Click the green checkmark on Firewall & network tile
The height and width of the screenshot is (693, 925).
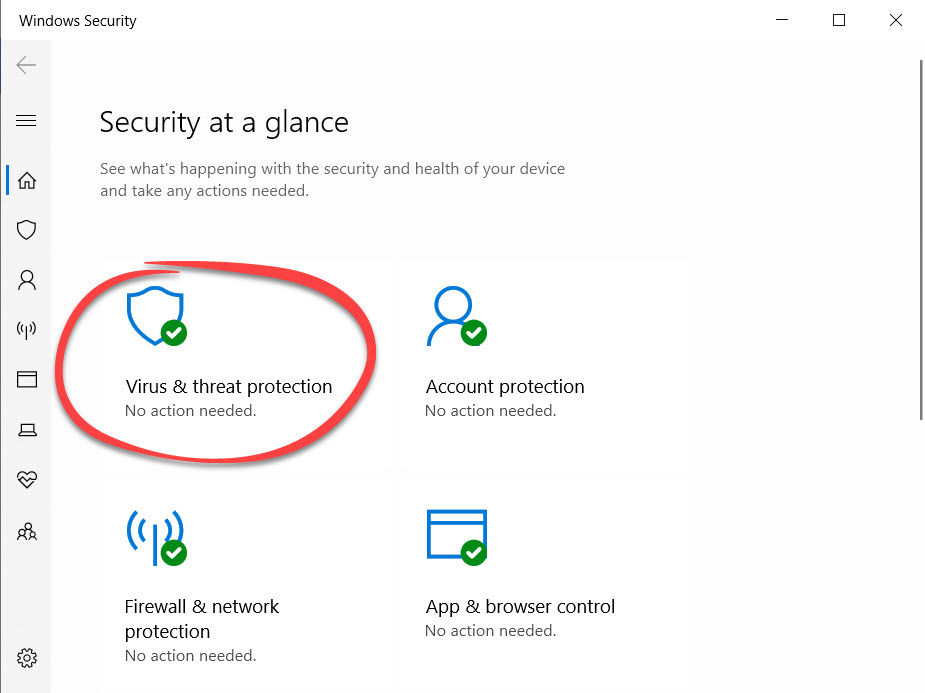click(172, 552)
